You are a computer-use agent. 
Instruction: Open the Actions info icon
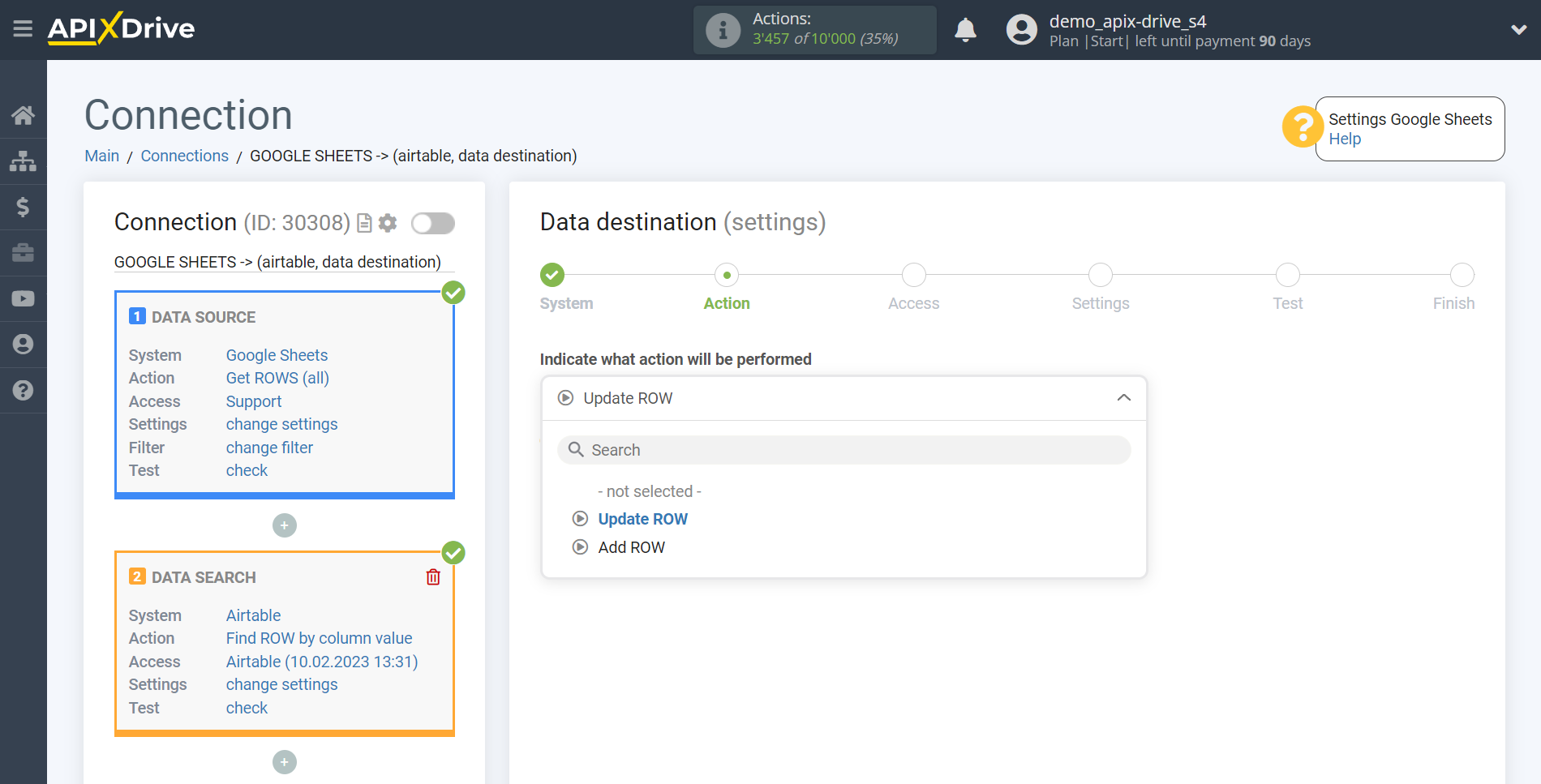pos(723,30)
